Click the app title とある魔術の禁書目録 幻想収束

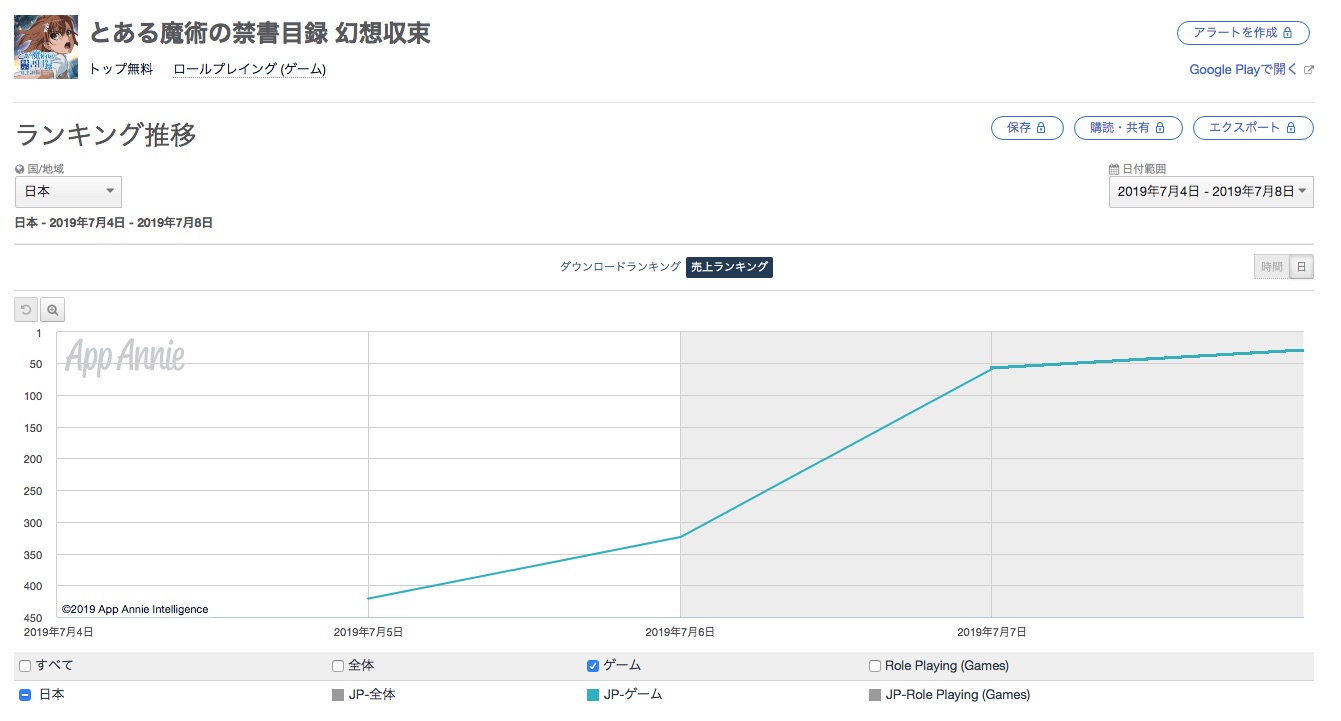point(260,33)
